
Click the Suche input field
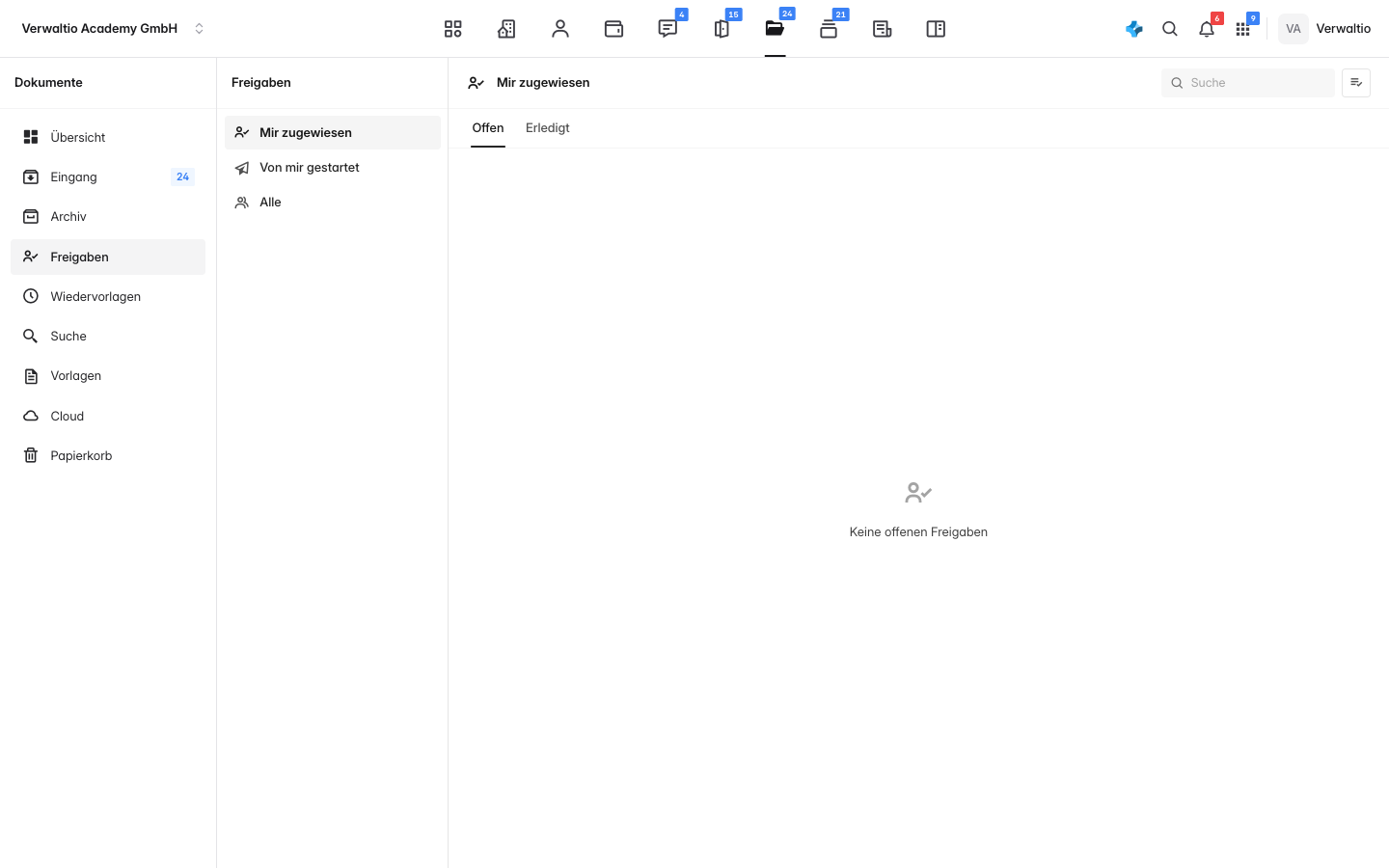click(1248, 83)
